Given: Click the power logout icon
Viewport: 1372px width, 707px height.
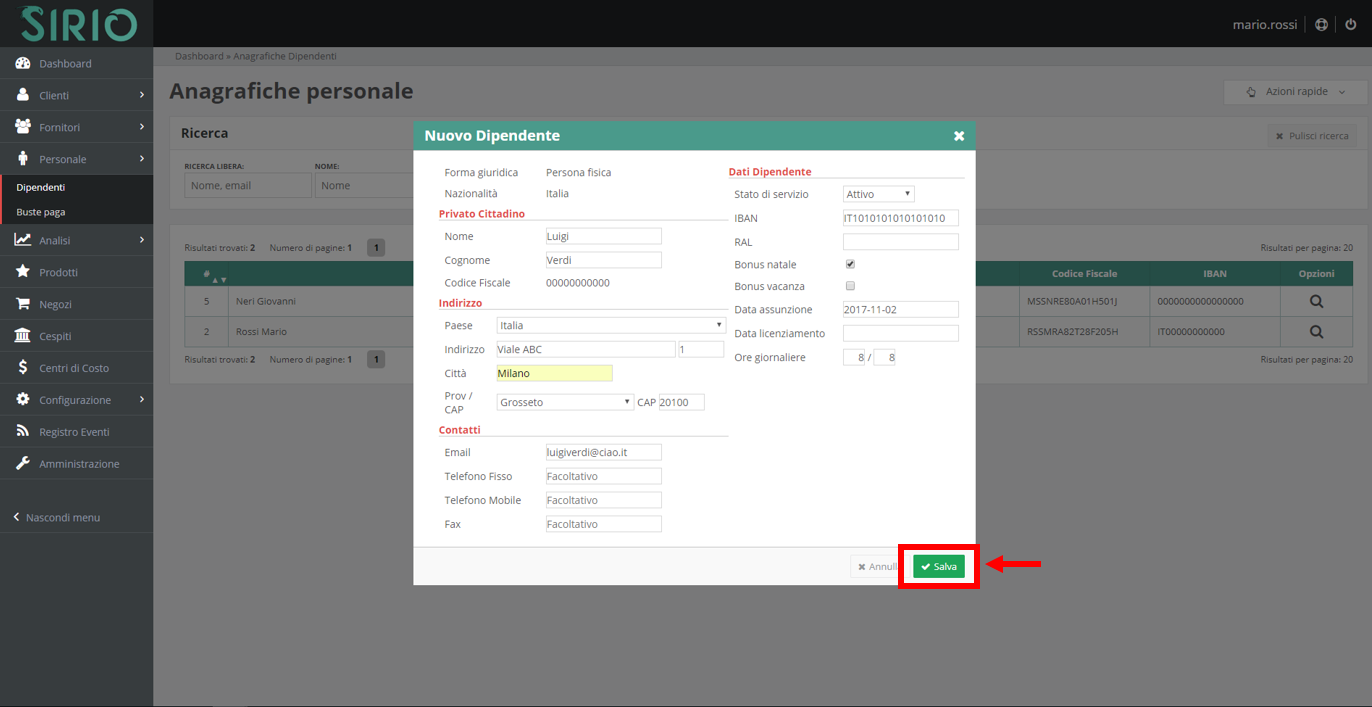Looking at the screenshot, I should pos(1351,24).
